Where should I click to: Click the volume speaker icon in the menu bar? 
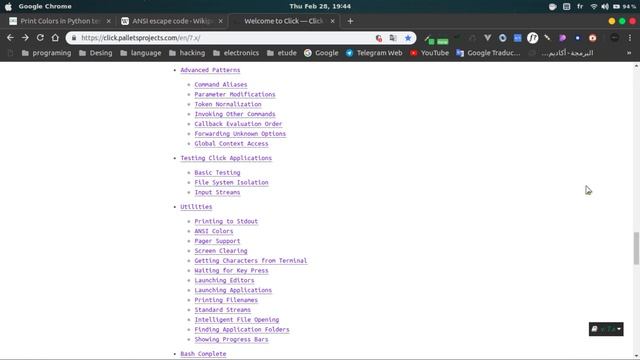(x=605, y=6)
